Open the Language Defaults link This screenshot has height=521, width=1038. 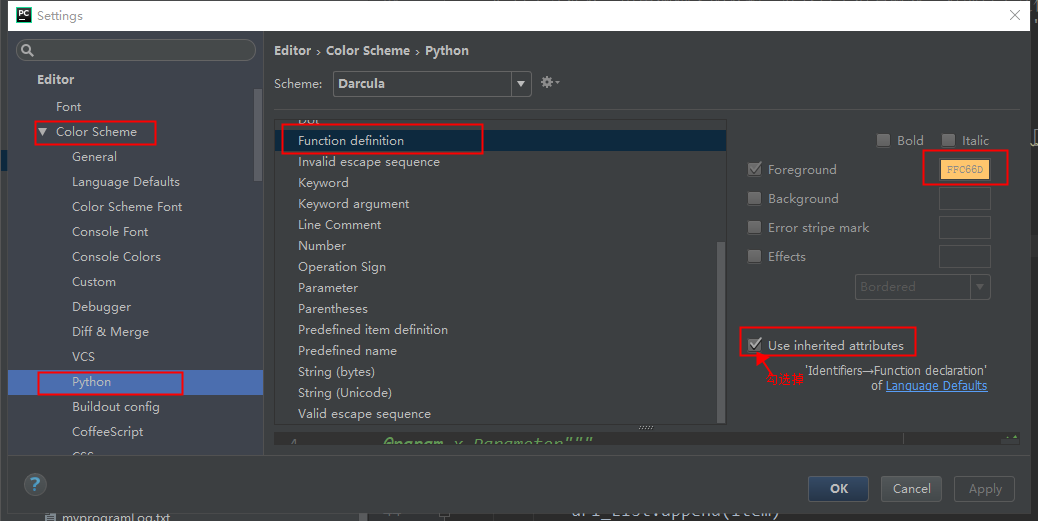coord(936,386)
